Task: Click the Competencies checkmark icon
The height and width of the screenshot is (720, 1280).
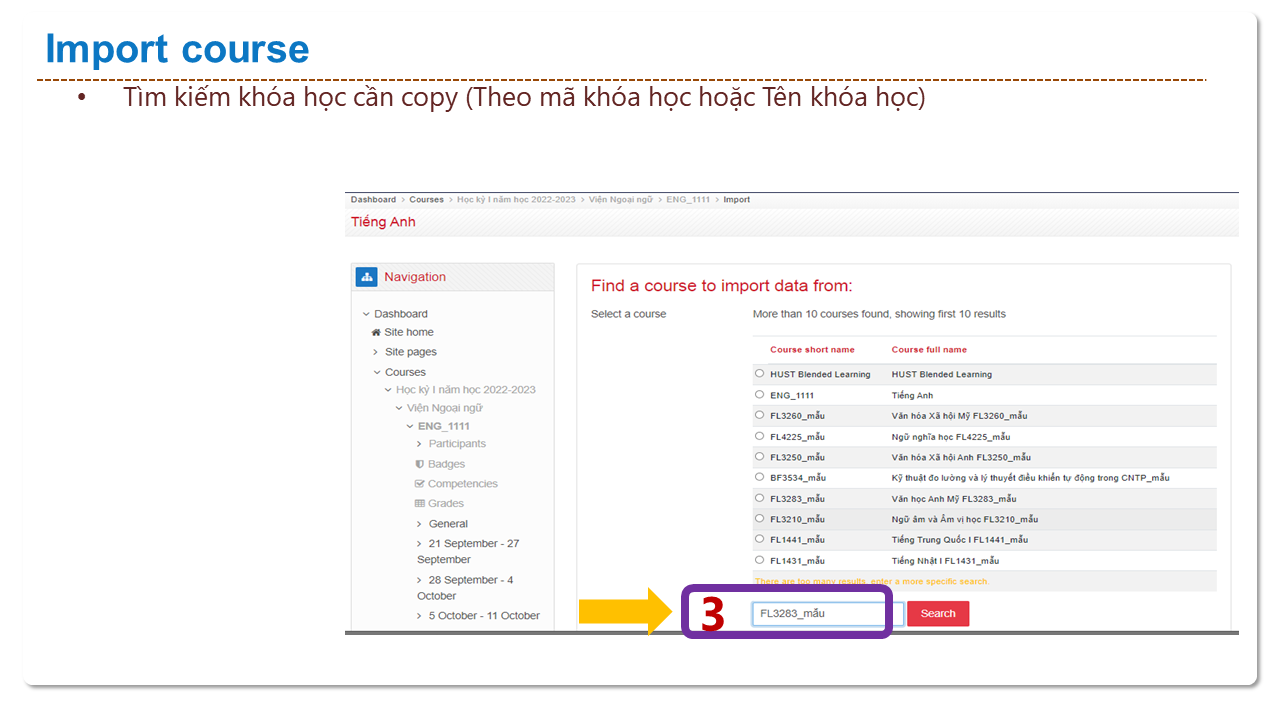Action: (420, 484)
